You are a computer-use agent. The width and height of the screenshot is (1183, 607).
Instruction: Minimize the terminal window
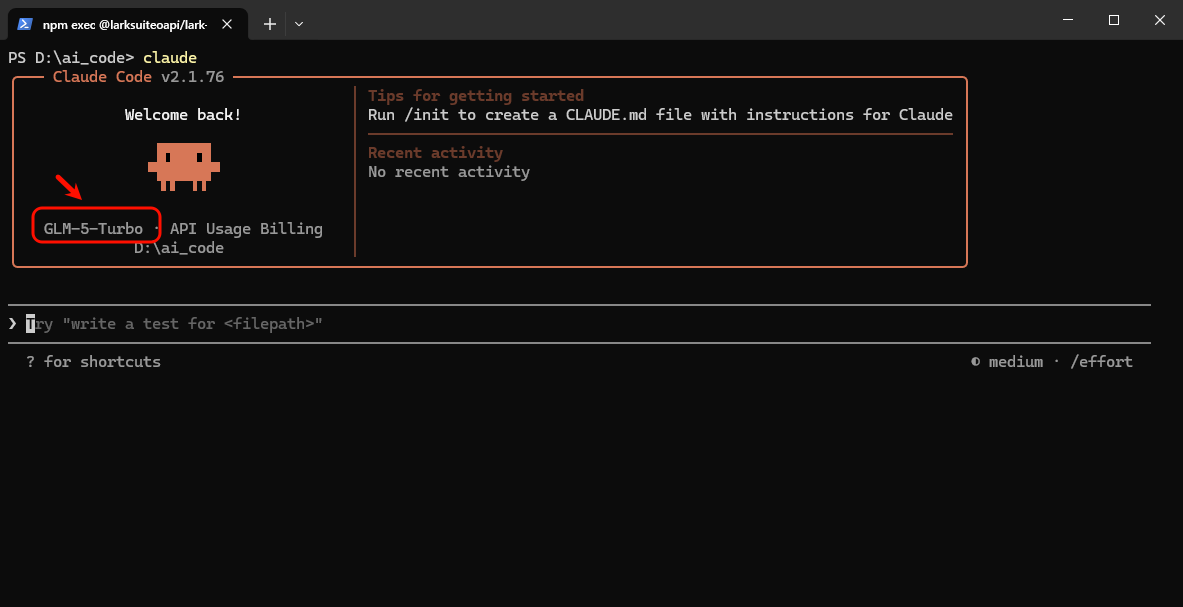[x=1068, y=20]
